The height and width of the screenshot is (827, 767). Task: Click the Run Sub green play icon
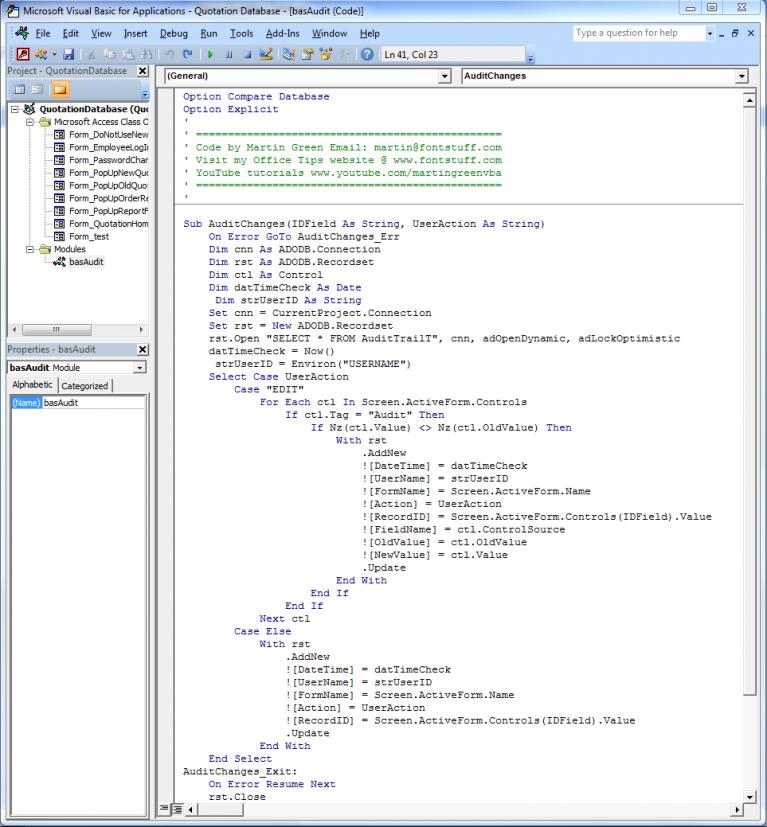click(x=211, y=54)
